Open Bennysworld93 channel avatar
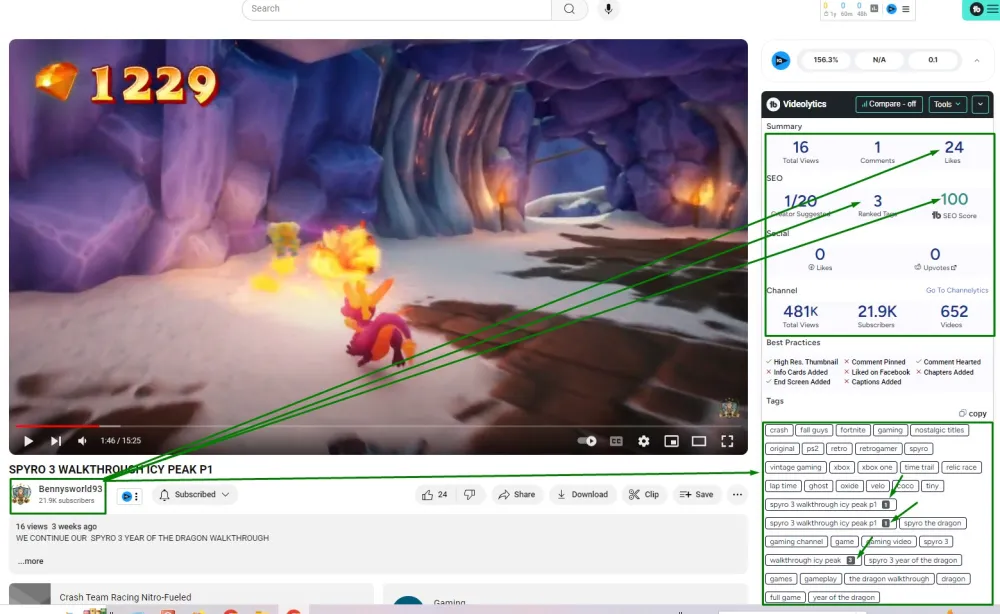1000x614 pixels. click(22, 494)
